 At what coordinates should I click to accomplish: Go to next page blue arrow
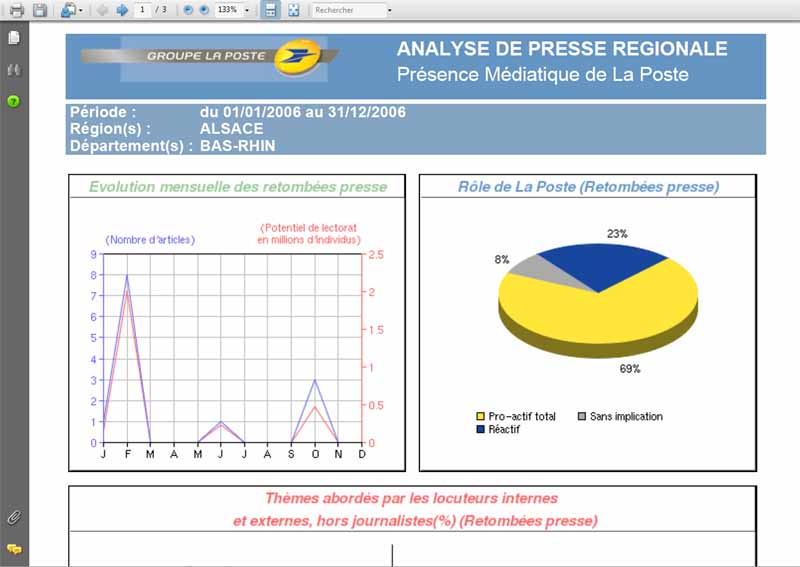point(122,10)
